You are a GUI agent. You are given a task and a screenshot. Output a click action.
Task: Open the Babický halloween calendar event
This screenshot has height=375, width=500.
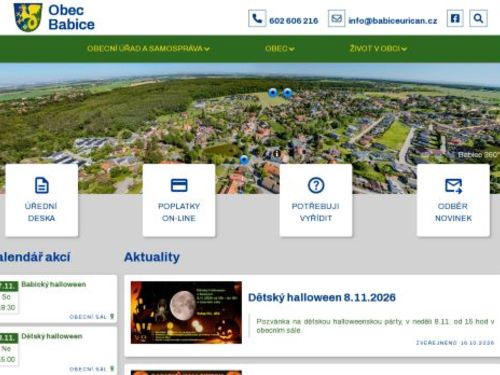point(54,284)
